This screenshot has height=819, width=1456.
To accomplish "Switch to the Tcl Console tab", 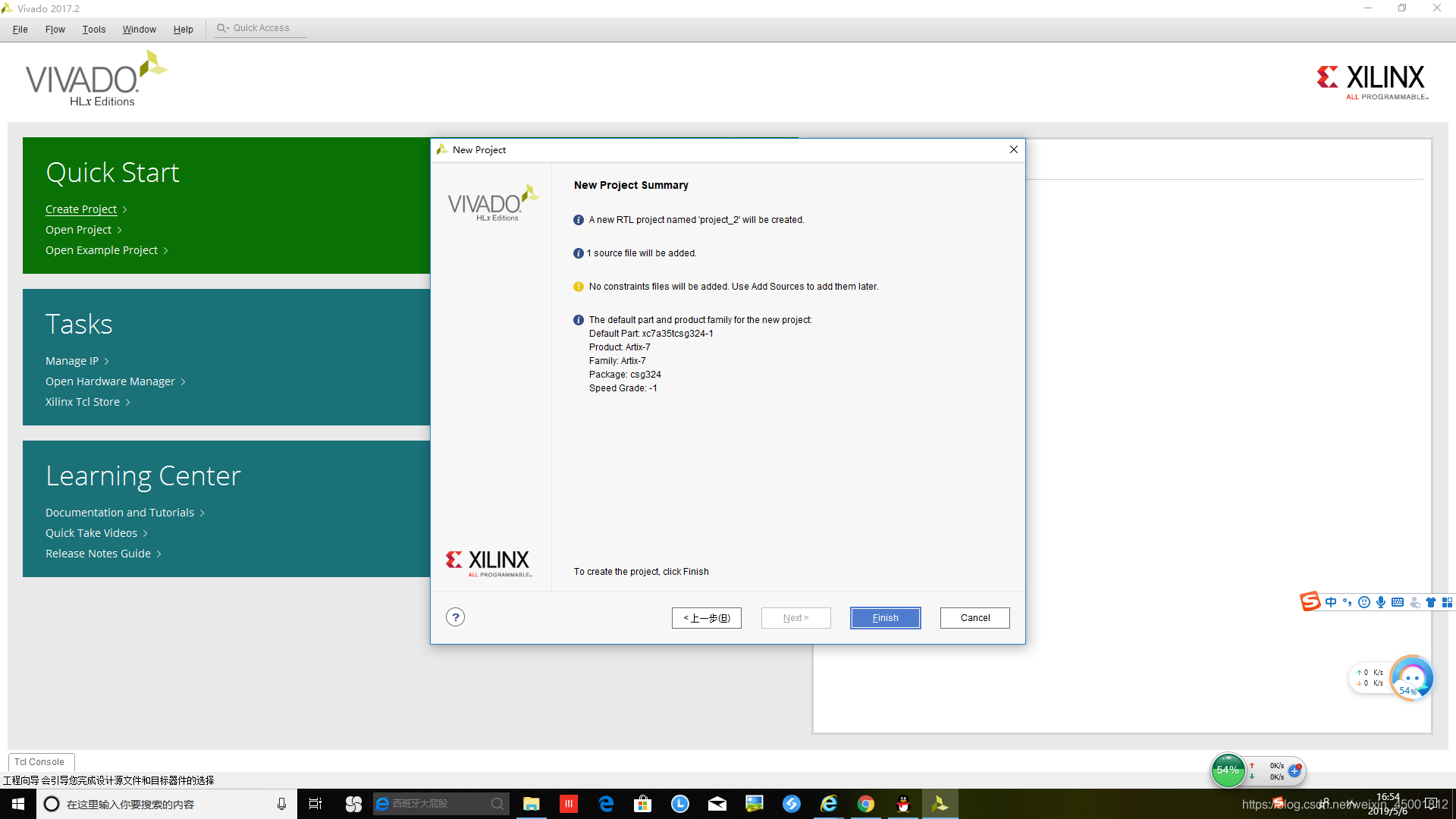I will pyautogui.click(x=40, y=762).
